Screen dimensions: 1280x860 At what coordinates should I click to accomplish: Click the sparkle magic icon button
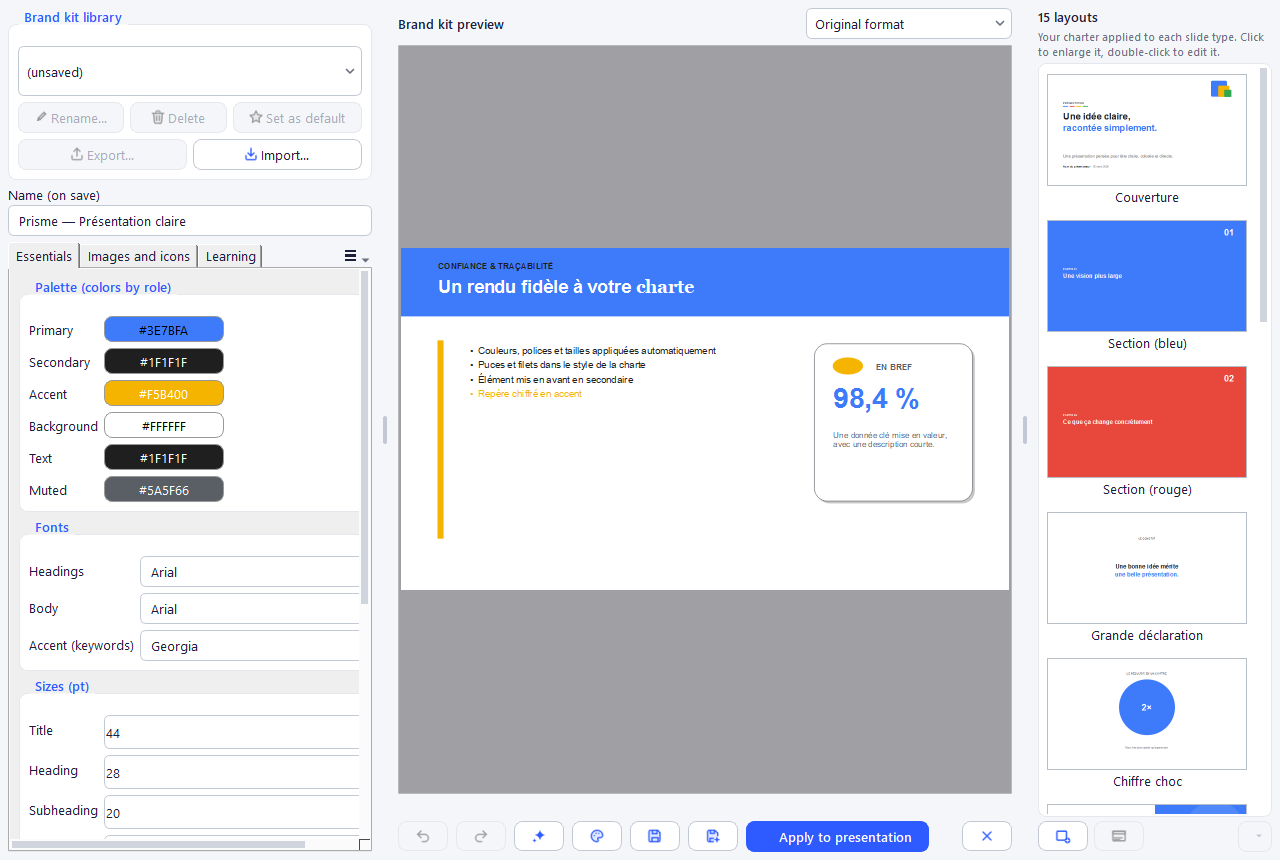pyautogui.click(x=539, y=836)
